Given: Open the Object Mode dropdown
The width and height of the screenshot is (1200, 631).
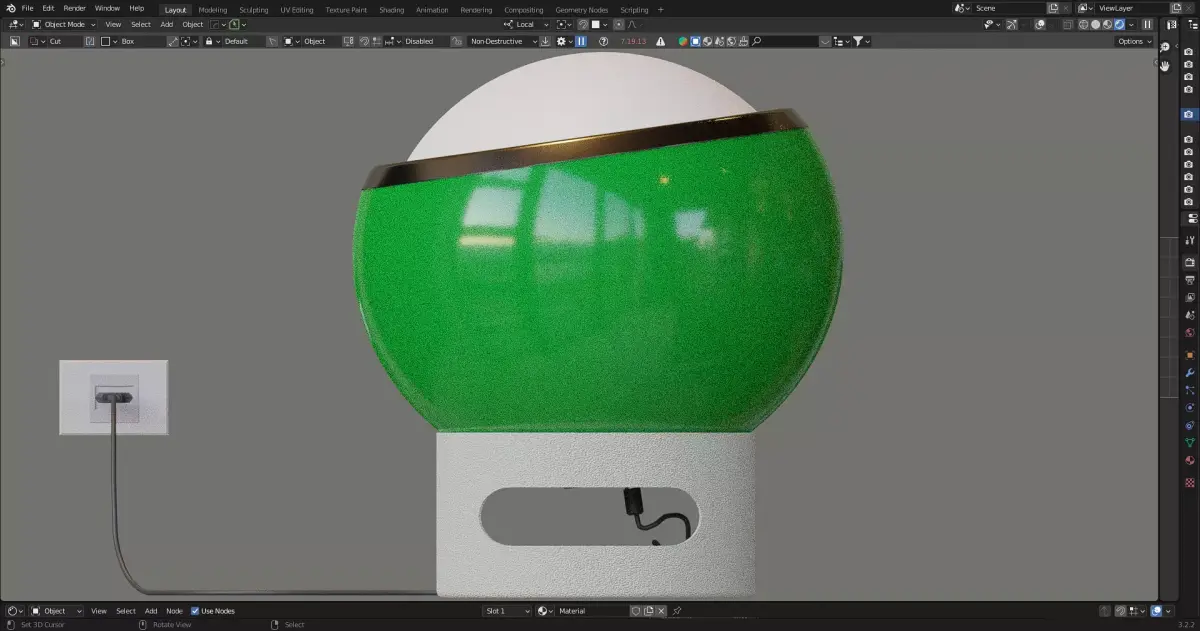Looking at the screenshot, I should point(65,24).
